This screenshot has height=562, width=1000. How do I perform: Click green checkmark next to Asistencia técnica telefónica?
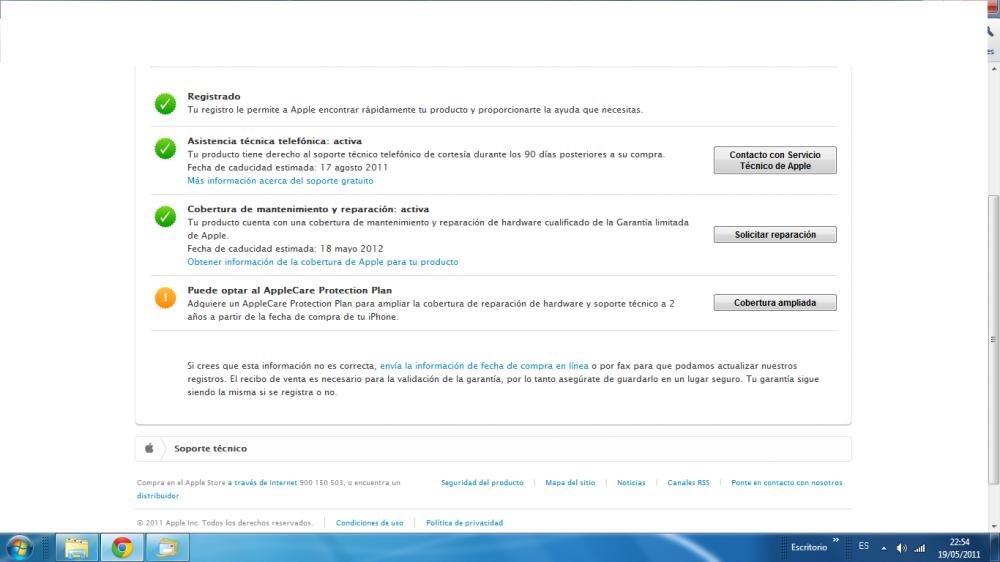click(x=165, y=148)
